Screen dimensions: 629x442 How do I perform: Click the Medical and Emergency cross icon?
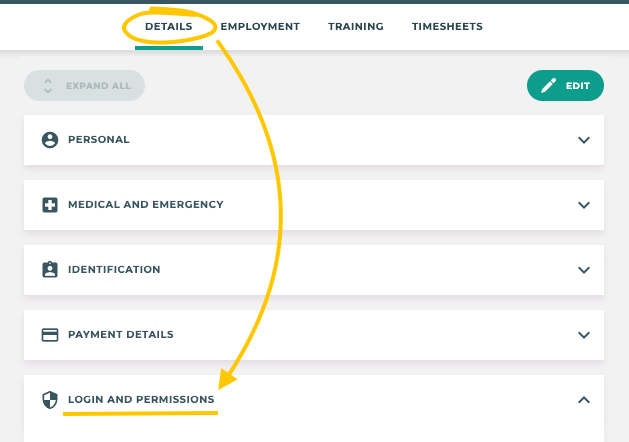click(x=50, y=205)
